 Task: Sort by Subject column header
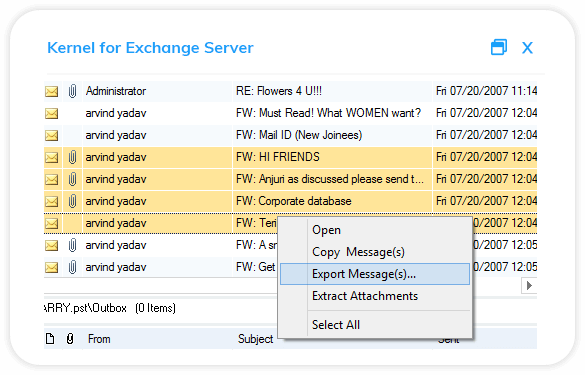pyautogui.click(x=256, y=339)
